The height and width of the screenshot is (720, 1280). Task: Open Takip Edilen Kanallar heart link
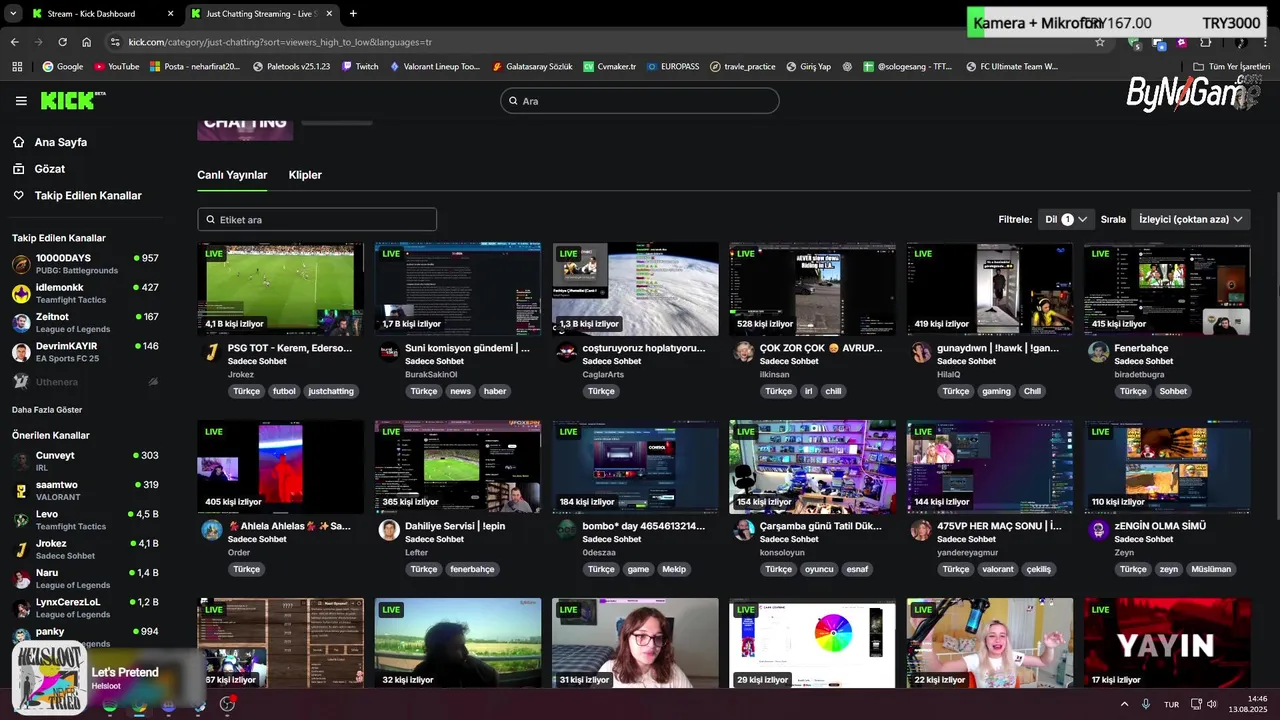click(77, 196)
